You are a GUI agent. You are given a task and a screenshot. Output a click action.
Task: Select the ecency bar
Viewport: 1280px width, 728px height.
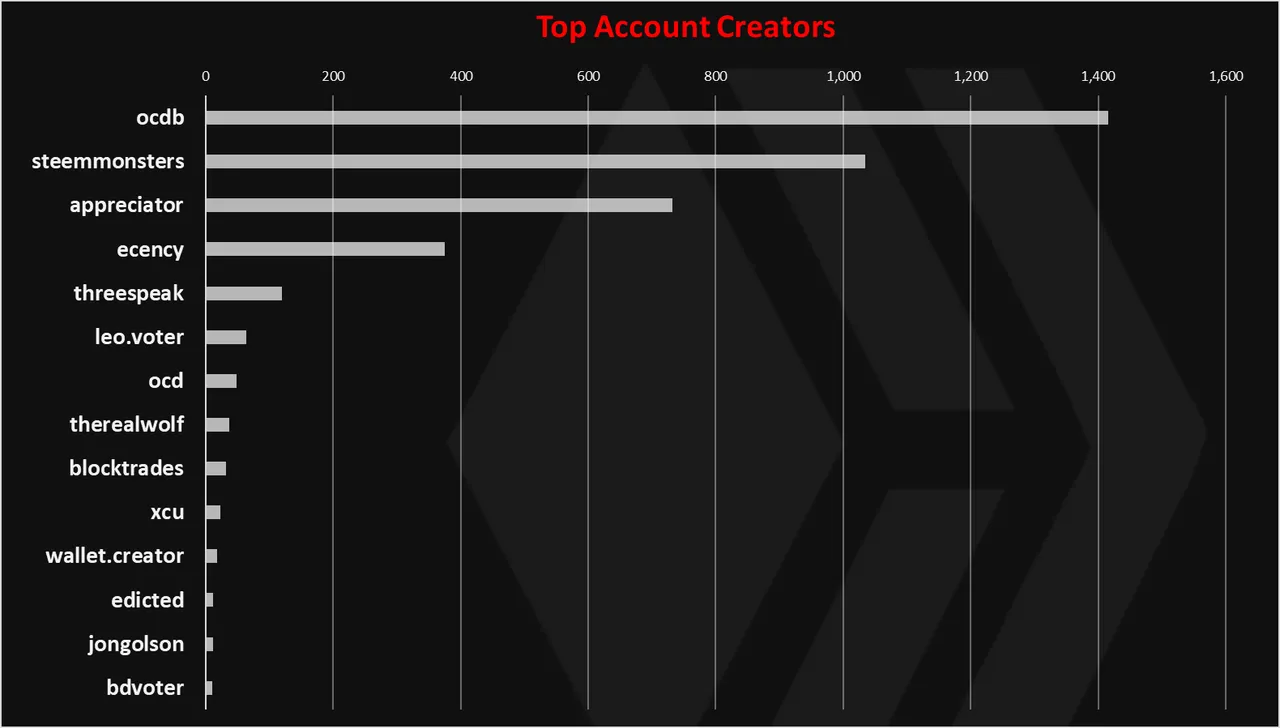pyautogui.click(x=325, y=249)
